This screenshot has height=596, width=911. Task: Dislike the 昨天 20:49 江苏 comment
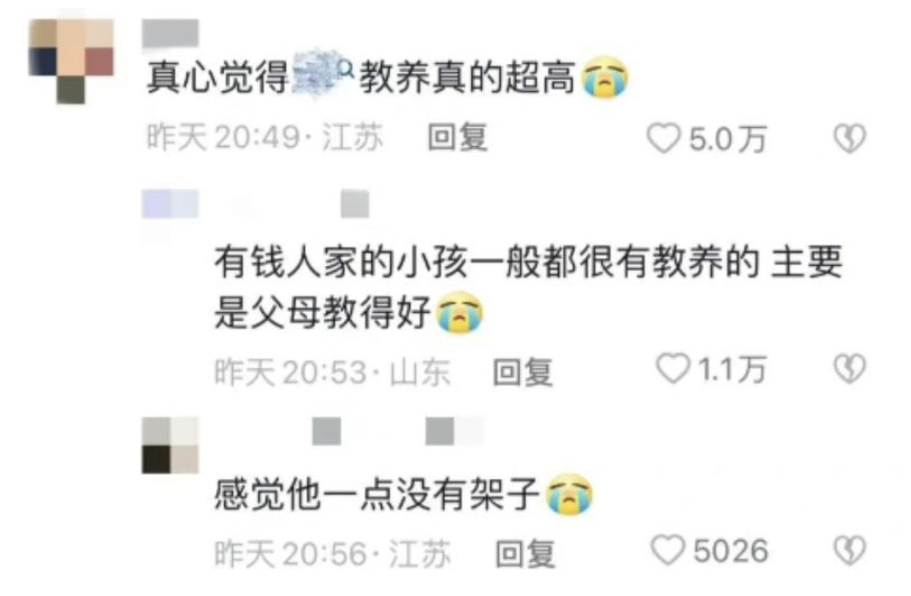coord(850,138)
